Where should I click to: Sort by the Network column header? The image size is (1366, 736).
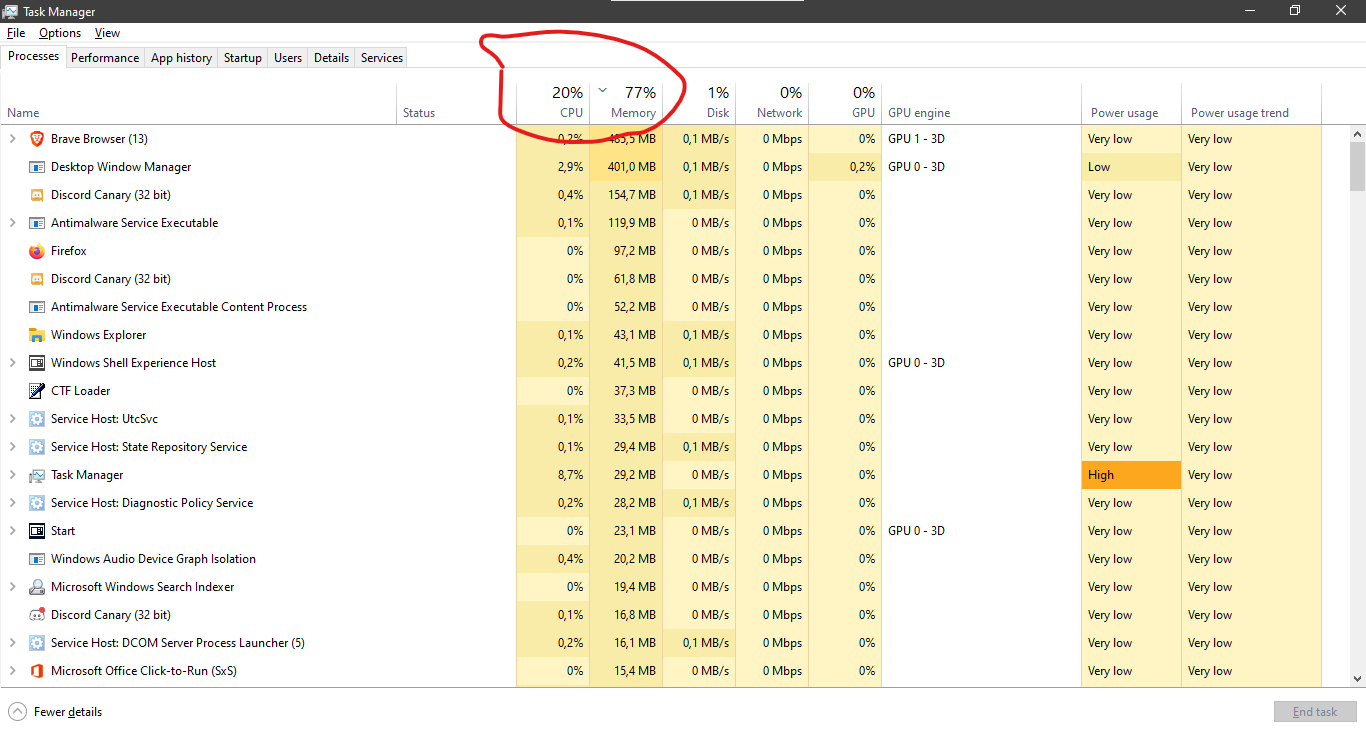click(x=772, y=104)
